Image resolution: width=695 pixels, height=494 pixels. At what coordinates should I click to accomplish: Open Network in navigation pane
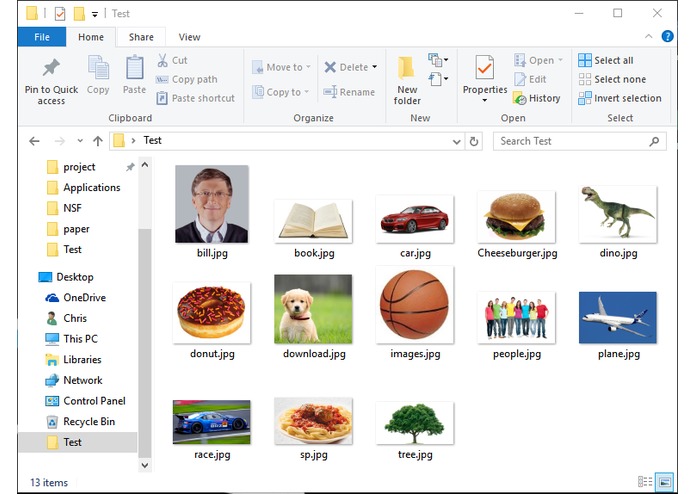[x=74, y=380]
